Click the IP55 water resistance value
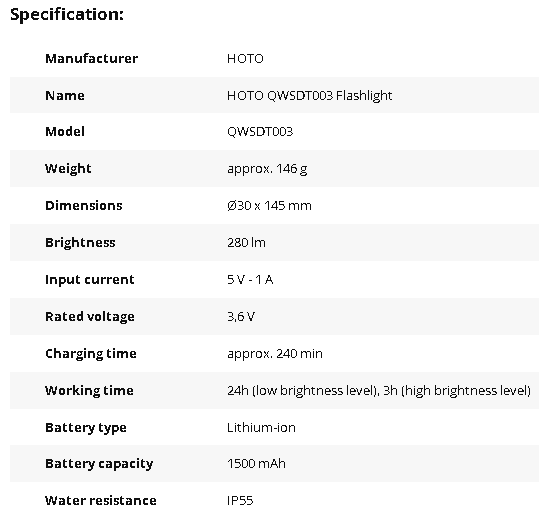Viewport: 539px width, 512px height. click(240, 501)
